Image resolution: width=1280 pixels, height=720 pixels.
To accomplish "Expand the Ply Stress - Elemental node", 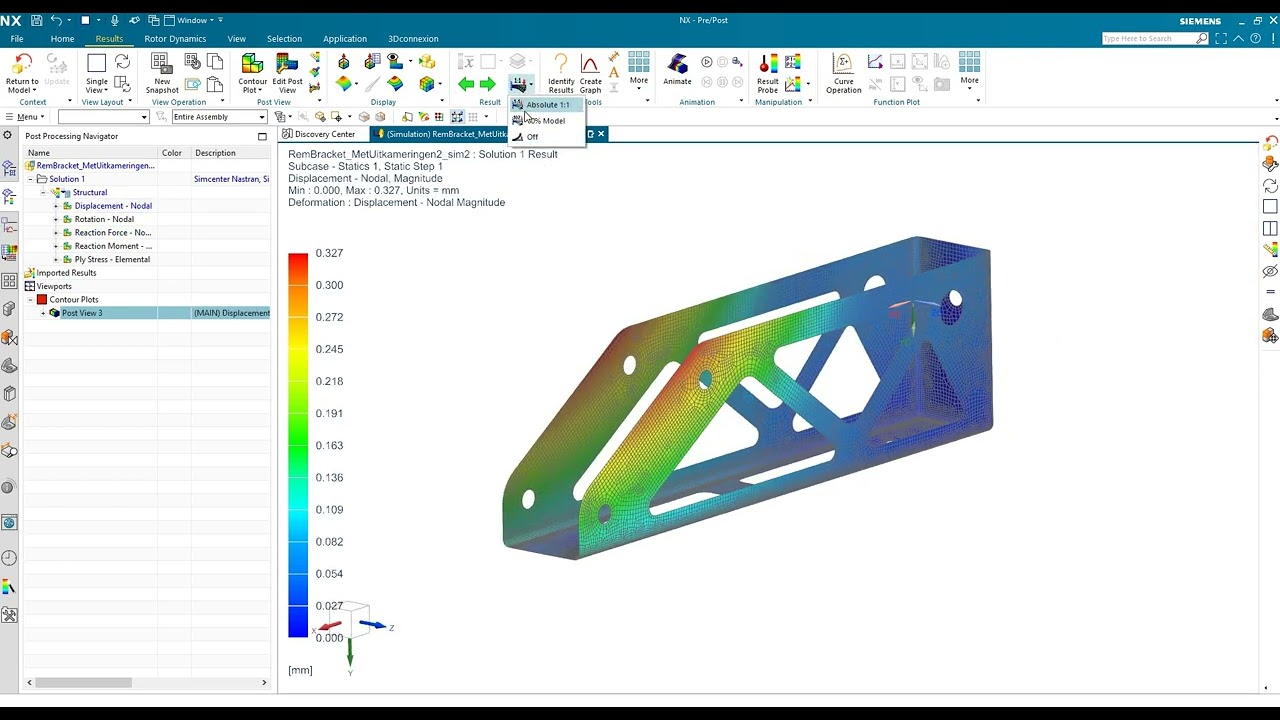I will 56,259.
